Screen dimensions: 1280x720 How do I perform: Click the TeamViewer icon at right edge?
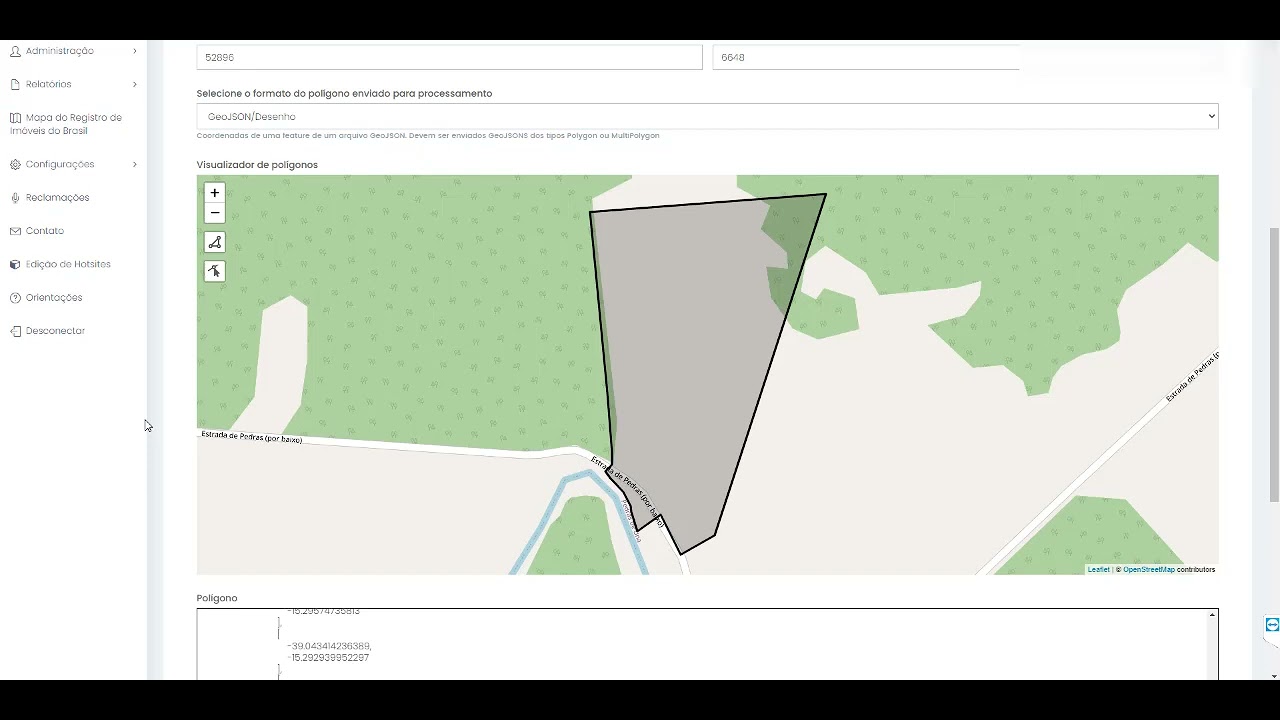1272,625
